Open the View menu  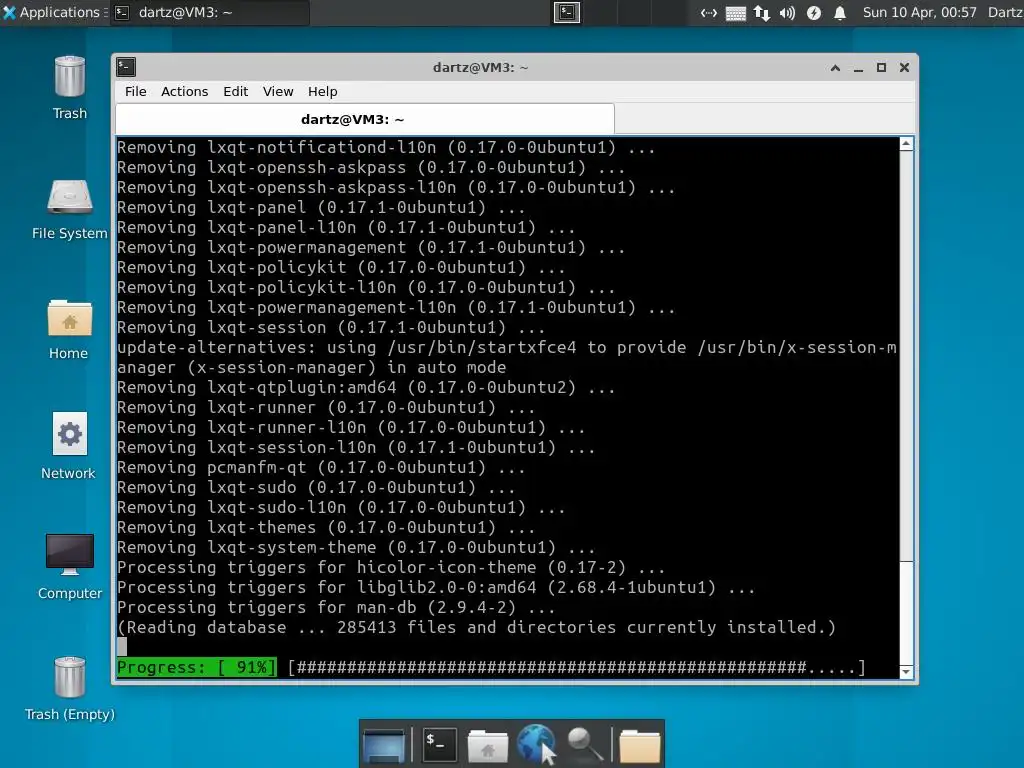(278, 91)
